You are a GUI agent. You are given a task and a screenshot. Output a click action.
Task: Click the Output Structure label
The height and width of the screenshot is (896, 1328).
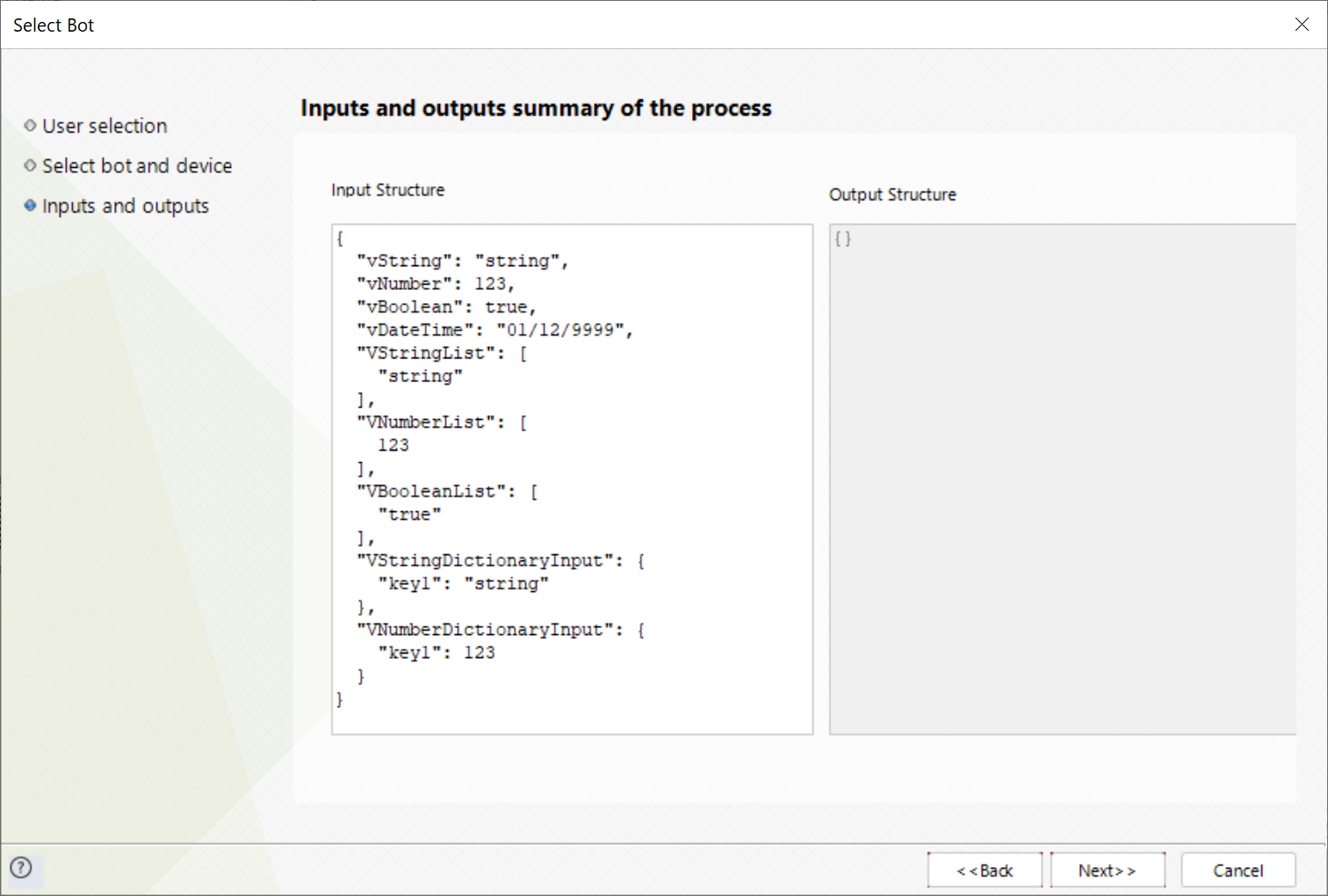[892, 194]
